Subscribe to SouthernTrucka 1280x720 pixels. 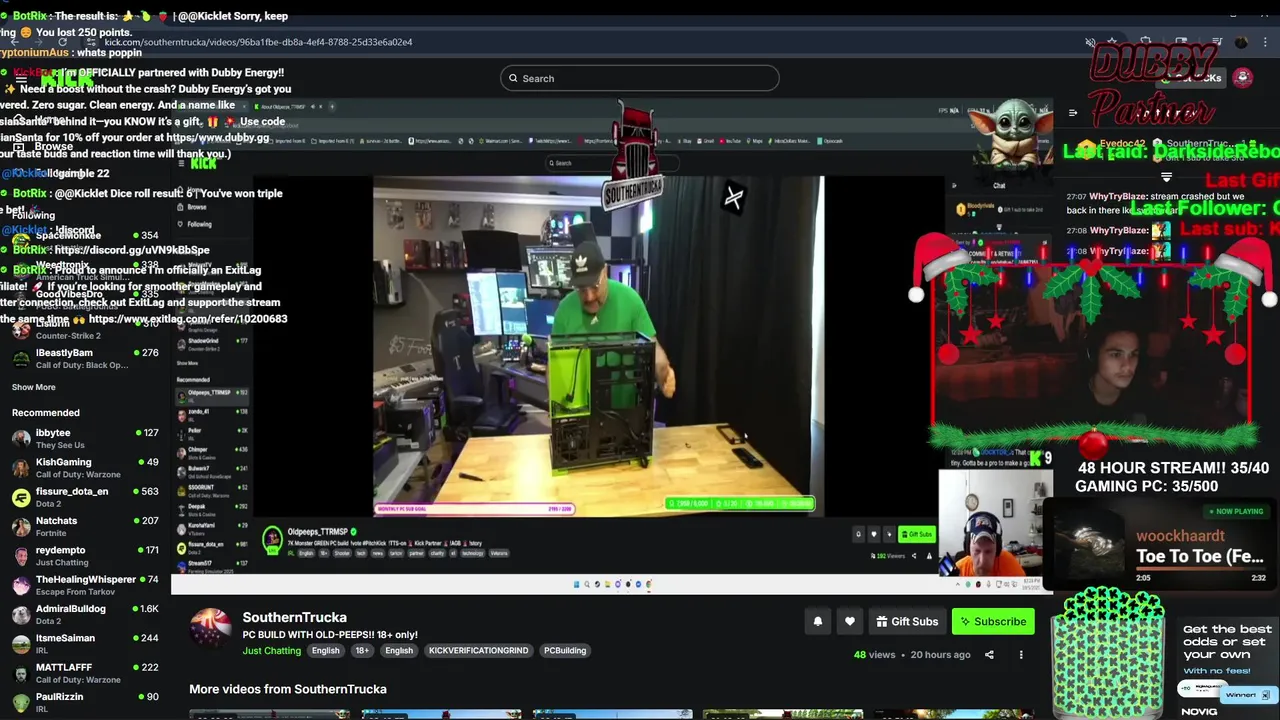pos(993,621)
